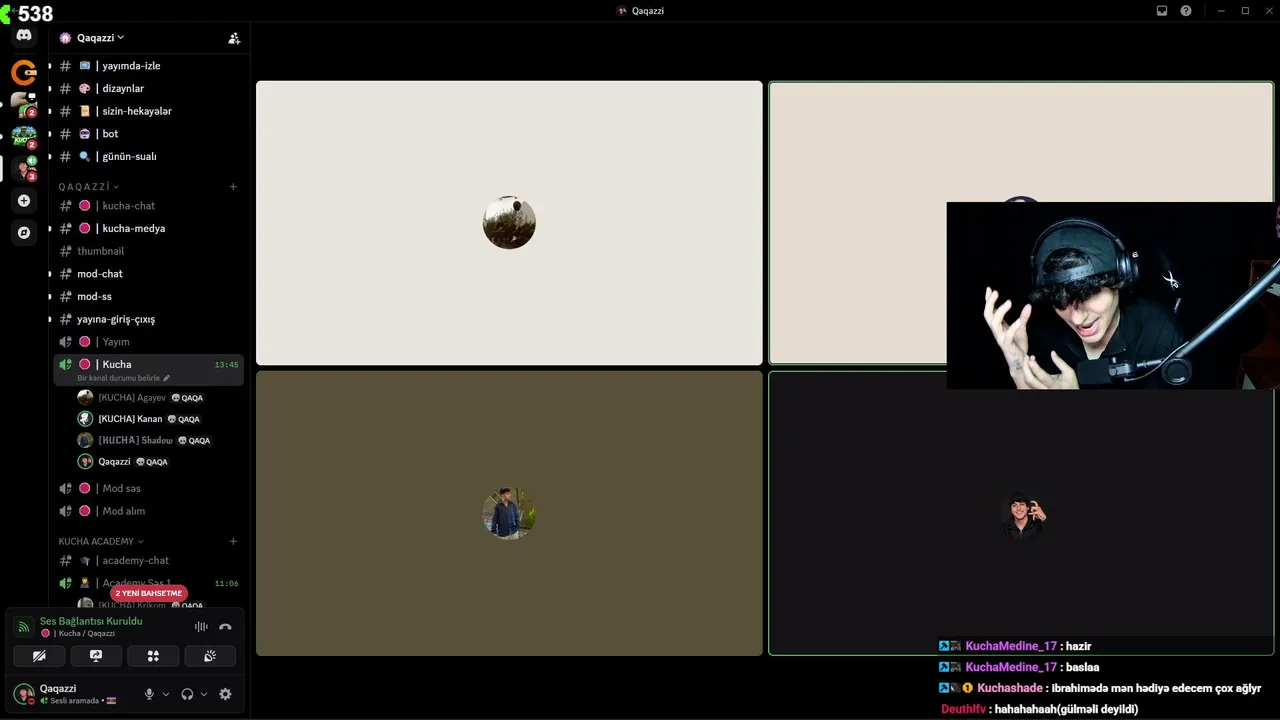Click Agayev's avatar in Kucha voice channel

click(85, 397)
